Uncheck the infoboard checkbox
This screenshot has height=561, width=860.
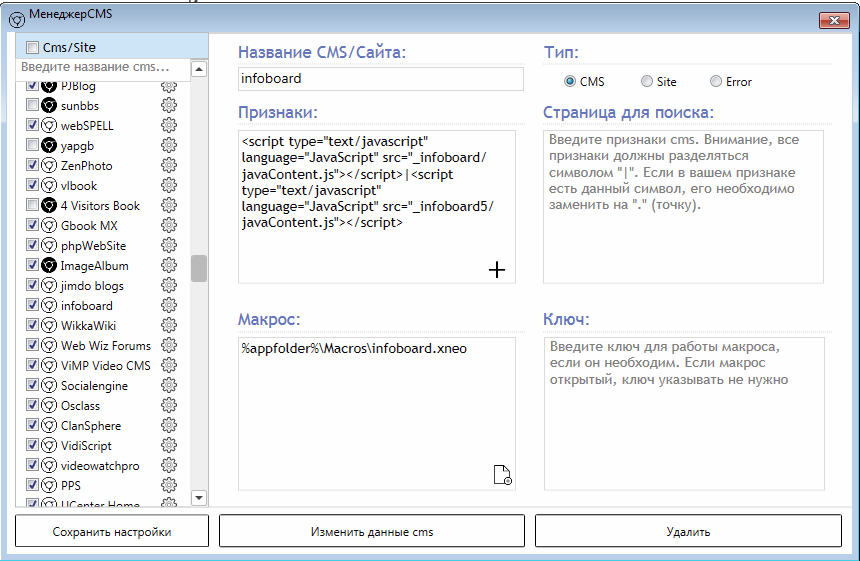click(32, 305)
